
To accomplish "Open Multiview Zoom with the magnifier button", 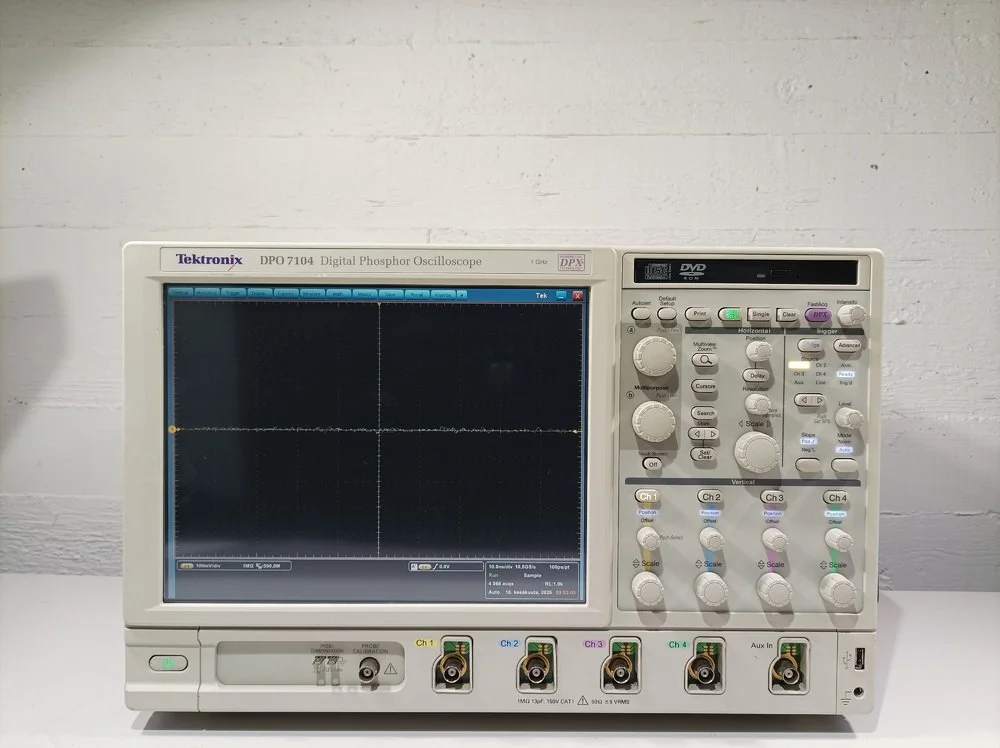I will point(705,360).
